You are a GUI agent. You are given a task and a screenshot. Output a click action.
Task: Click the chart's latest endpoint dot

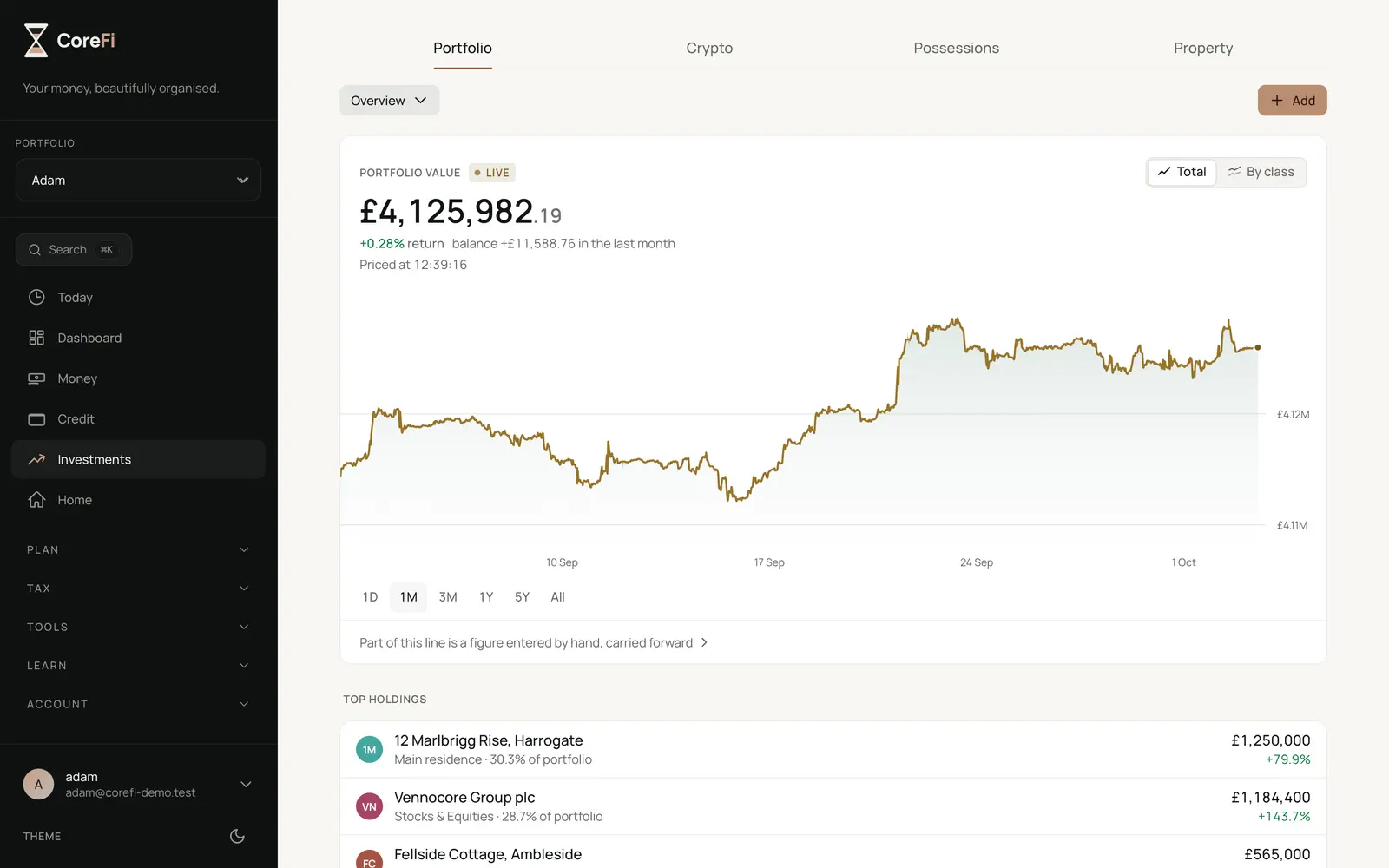tap(1258, 347)
